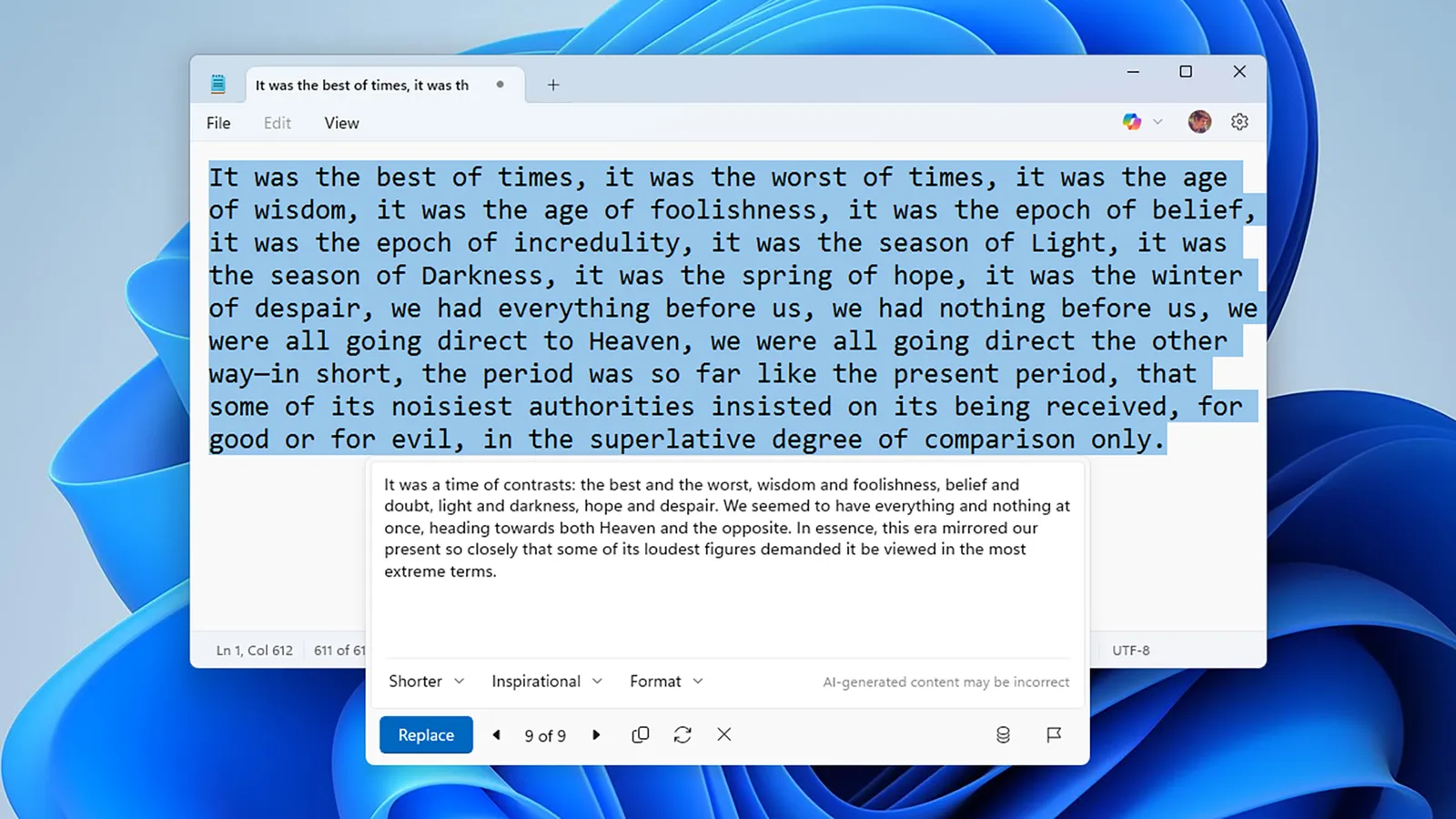
Task: Open the File menu
Action: [218, 123]
